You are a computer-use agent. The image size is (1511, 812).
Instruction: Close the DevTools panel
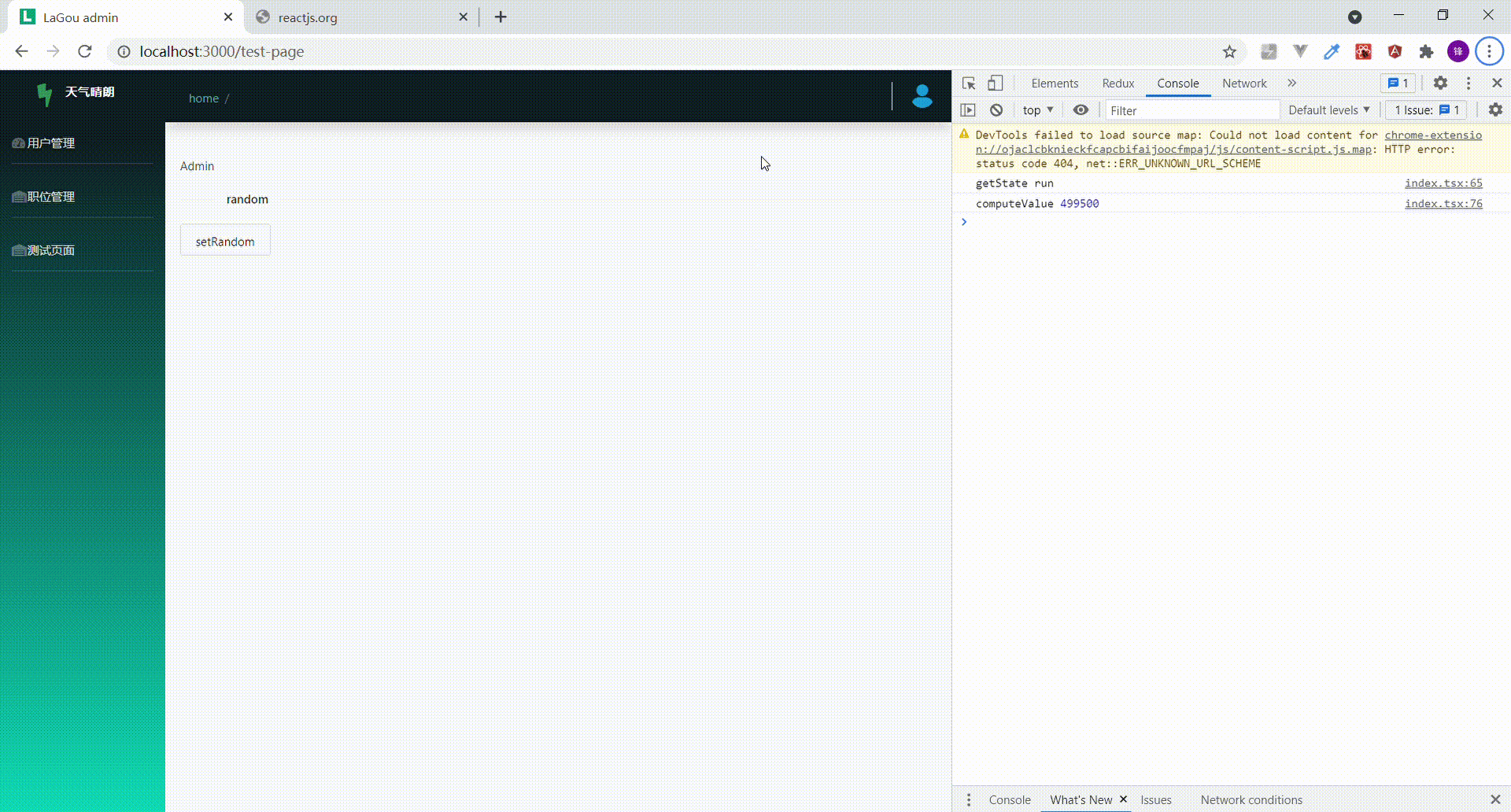(1497, 83)
